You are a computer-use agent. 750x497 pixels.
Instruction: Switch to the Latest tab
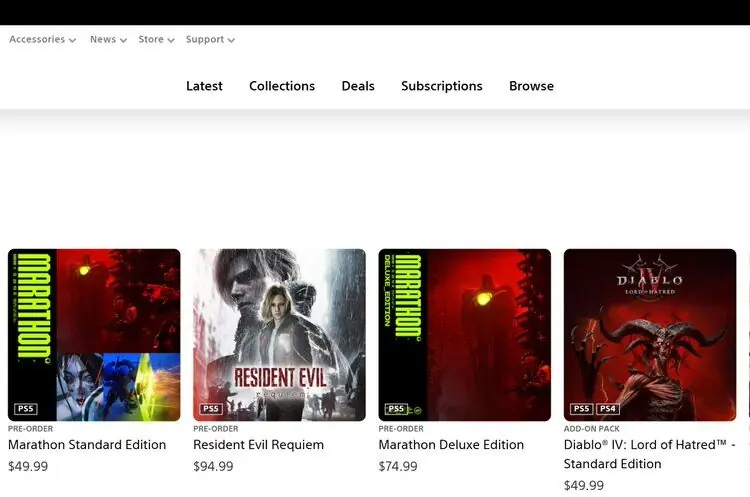click(x=204, y=86)
